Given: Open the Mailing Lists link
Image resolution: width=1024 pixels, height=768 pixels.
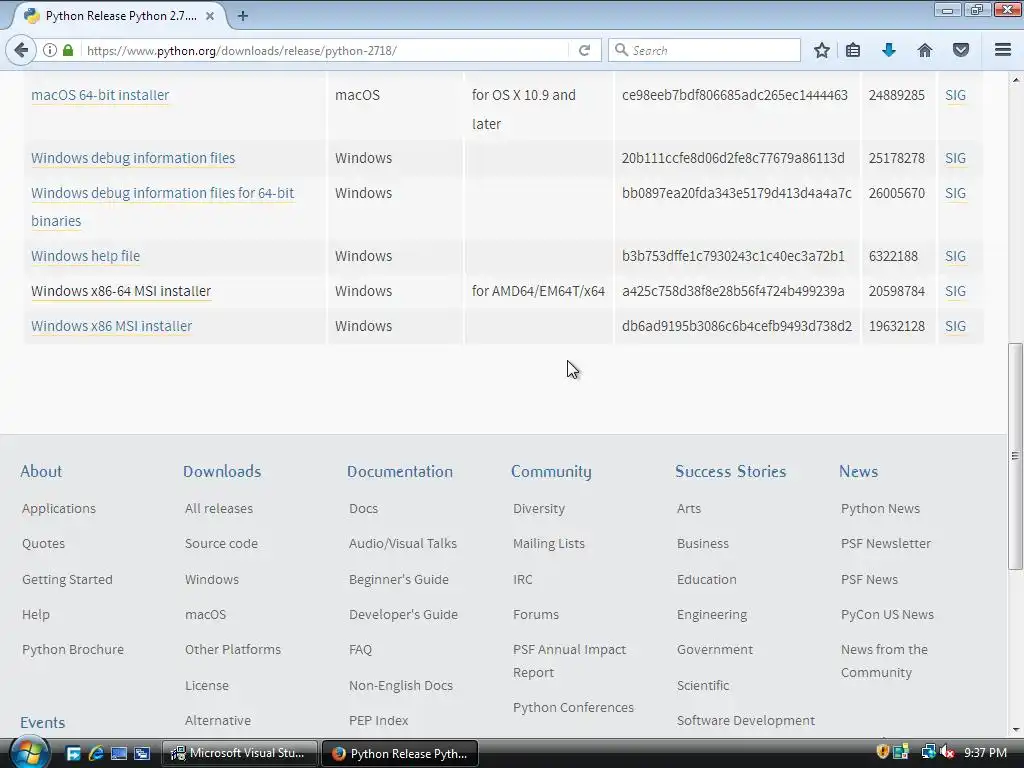Looking at the screenshot, I should pos(549,543).
